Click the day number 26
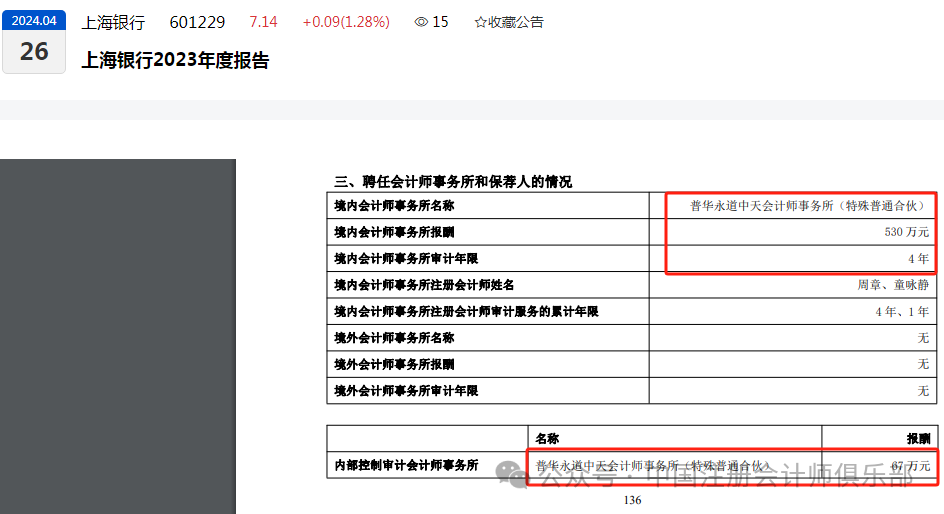The image size is (944, 514). coord(34,52)
